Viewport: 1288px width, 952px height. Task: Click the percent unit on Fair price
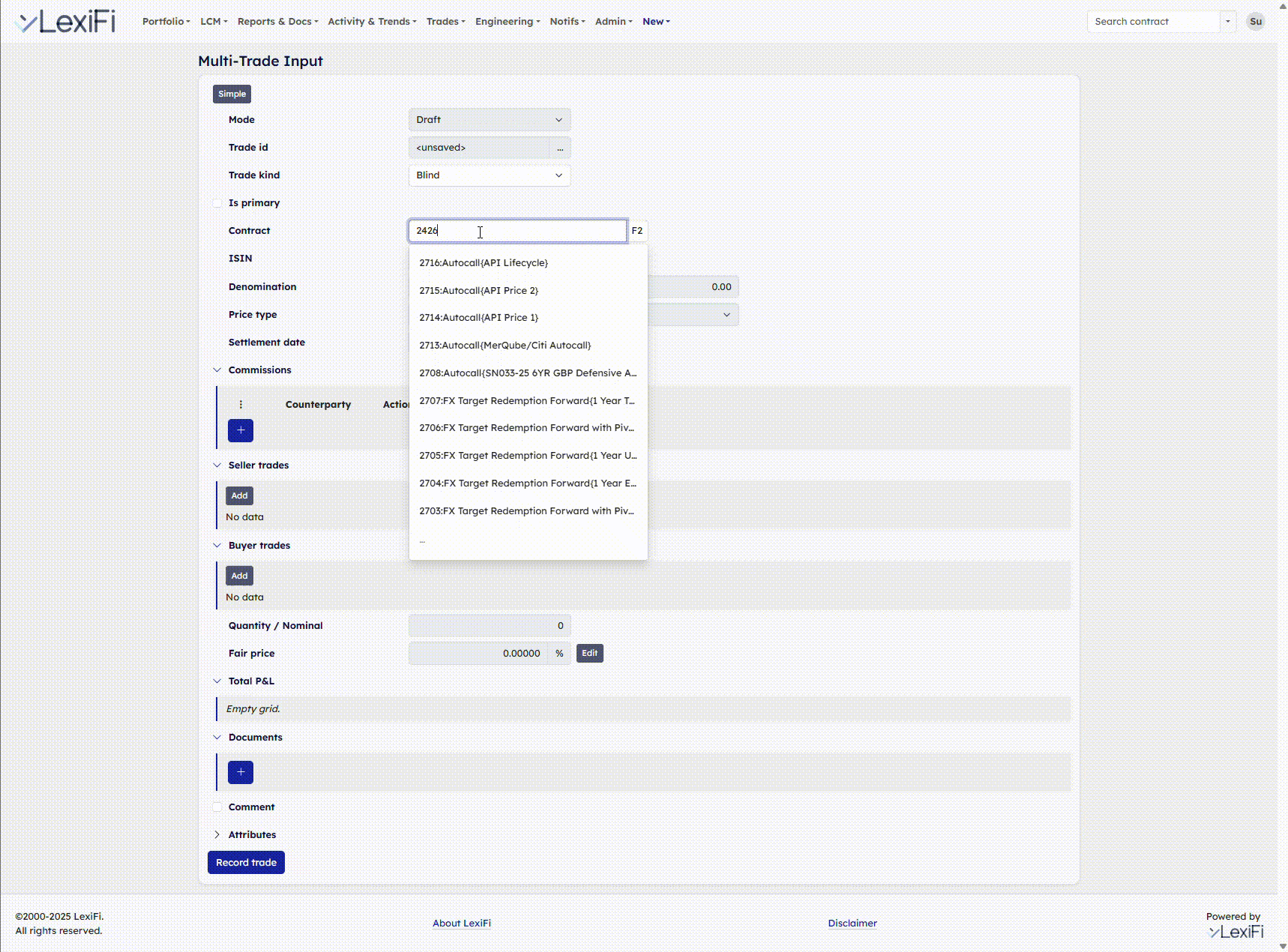point(559,654)
